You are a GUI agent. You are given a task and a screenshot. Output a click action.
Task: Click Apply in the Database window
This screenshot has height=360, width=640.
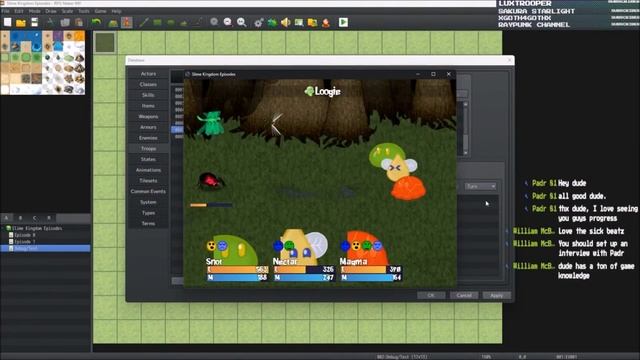pos(497,296)
